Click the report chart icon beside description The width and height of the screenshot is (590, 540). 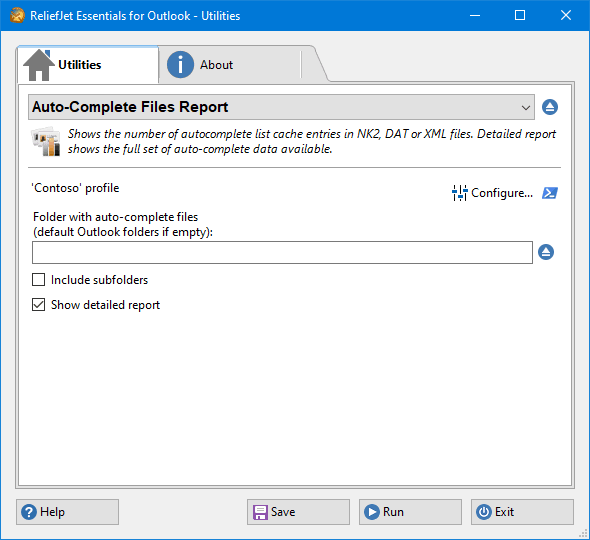coord(46,141)
